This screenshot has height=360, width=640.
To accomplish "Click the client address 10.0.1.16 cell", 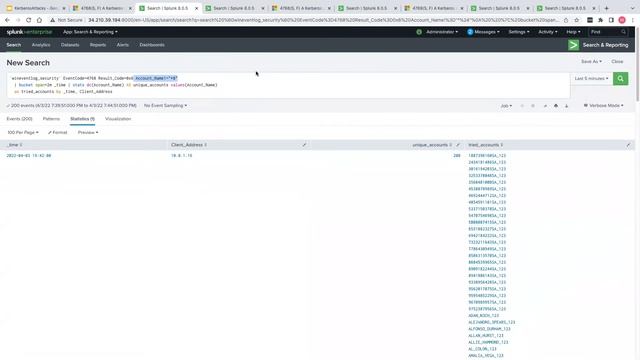I will (181, 156).
